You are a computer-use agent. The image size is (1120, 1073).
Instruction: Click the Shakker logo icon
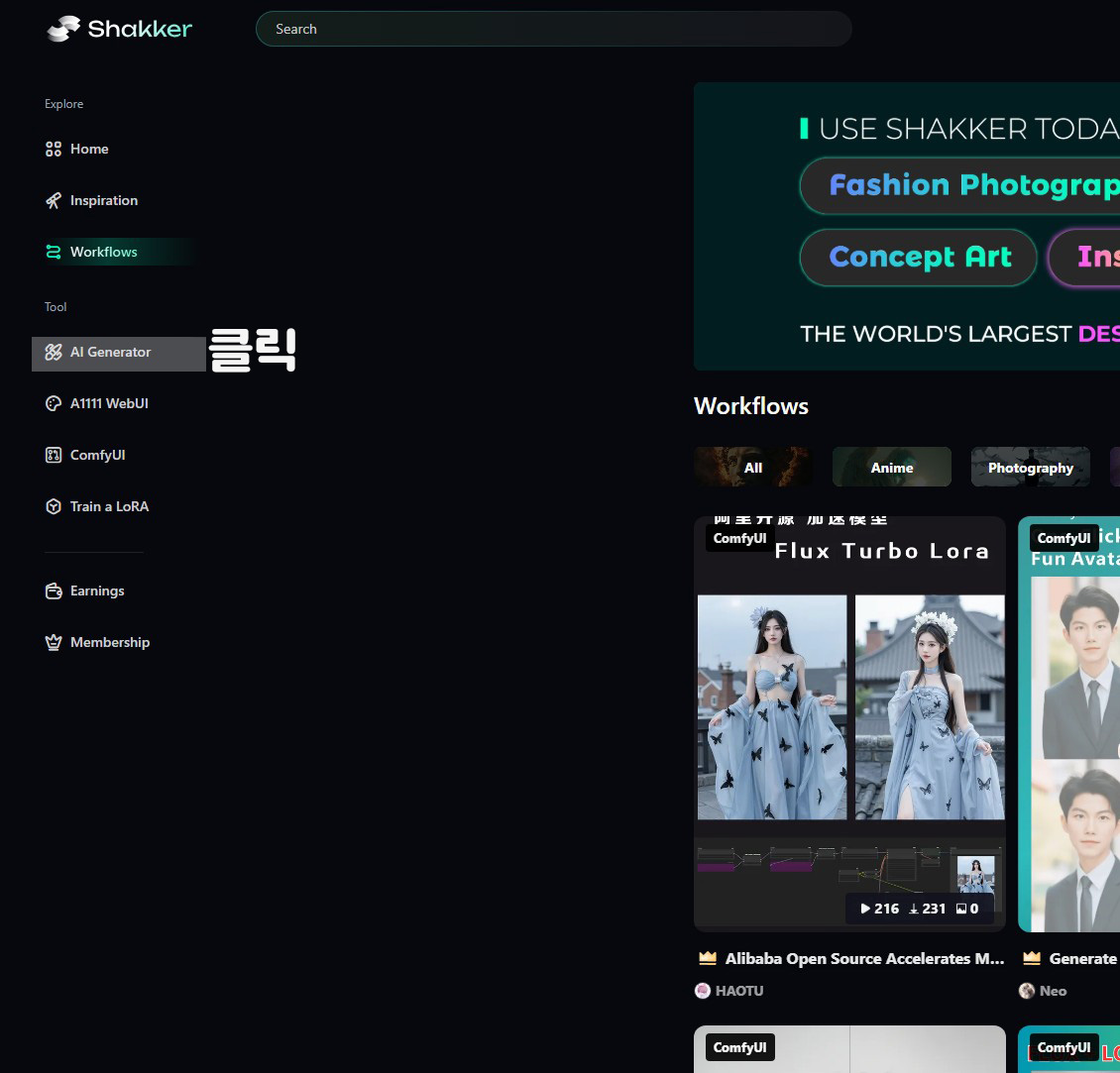[63, 29]
